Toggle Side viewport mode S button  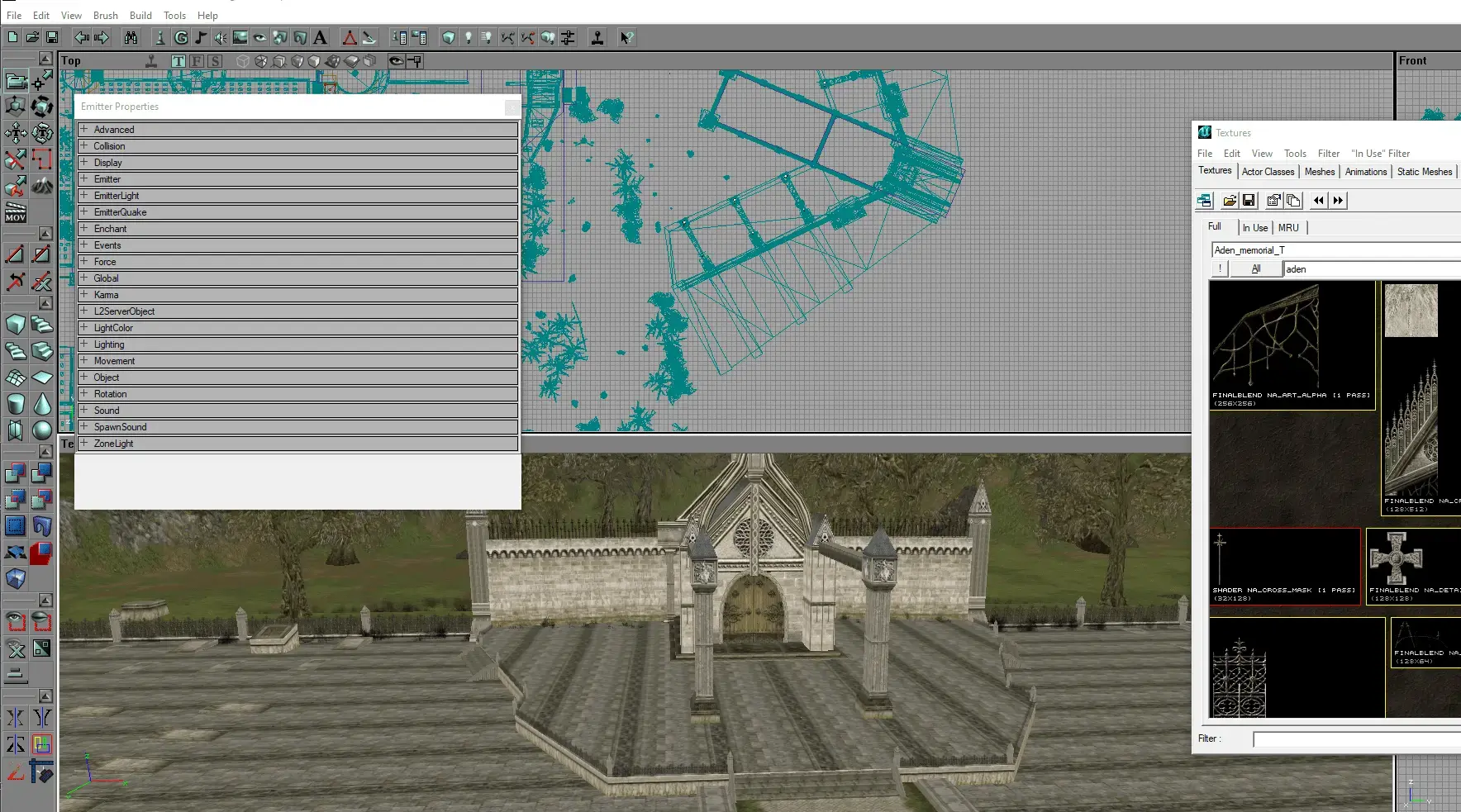(x=215, y=61)
